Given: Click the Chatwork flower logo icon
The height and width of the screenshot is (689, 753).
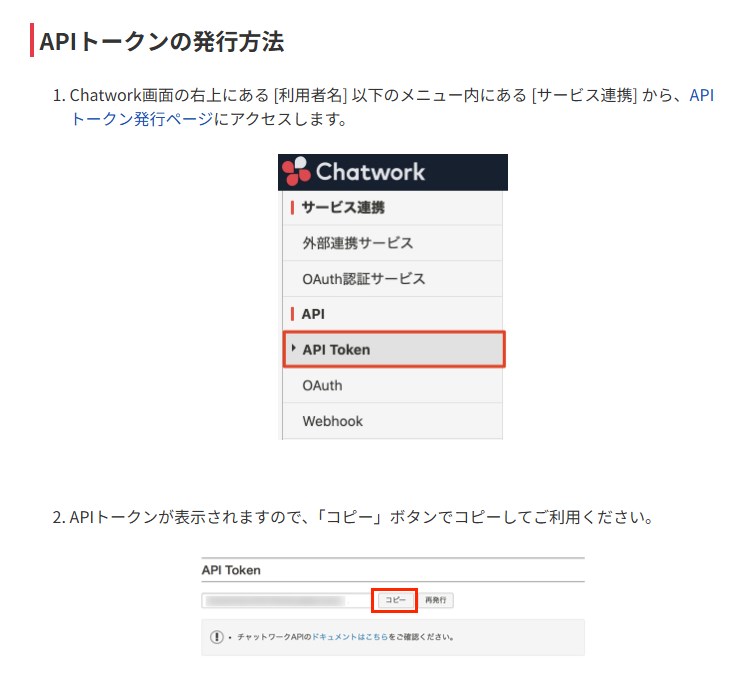Looking at the screenshot, I should tap(297, 172).
